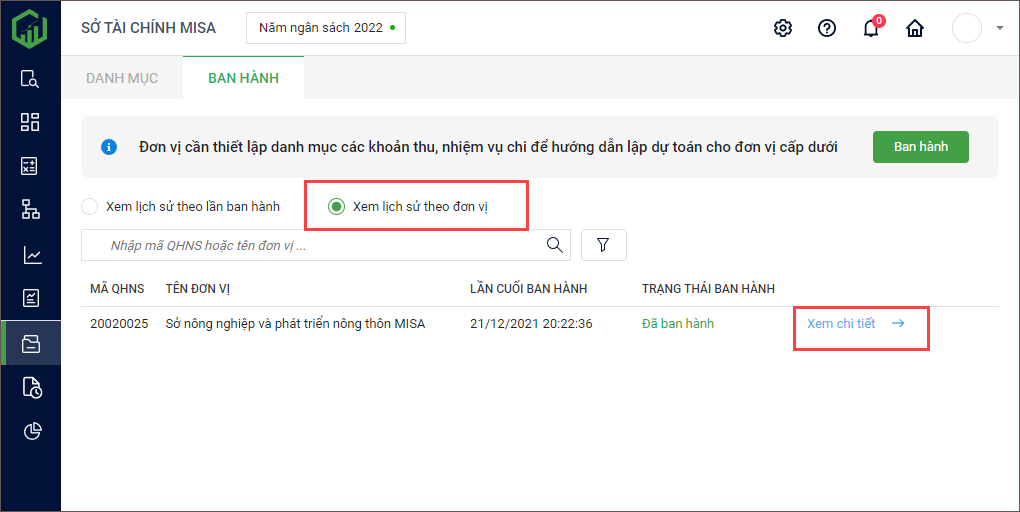Switch to DANH MỤC tab
The image size is (1020, 512).
tap(122, 78)
